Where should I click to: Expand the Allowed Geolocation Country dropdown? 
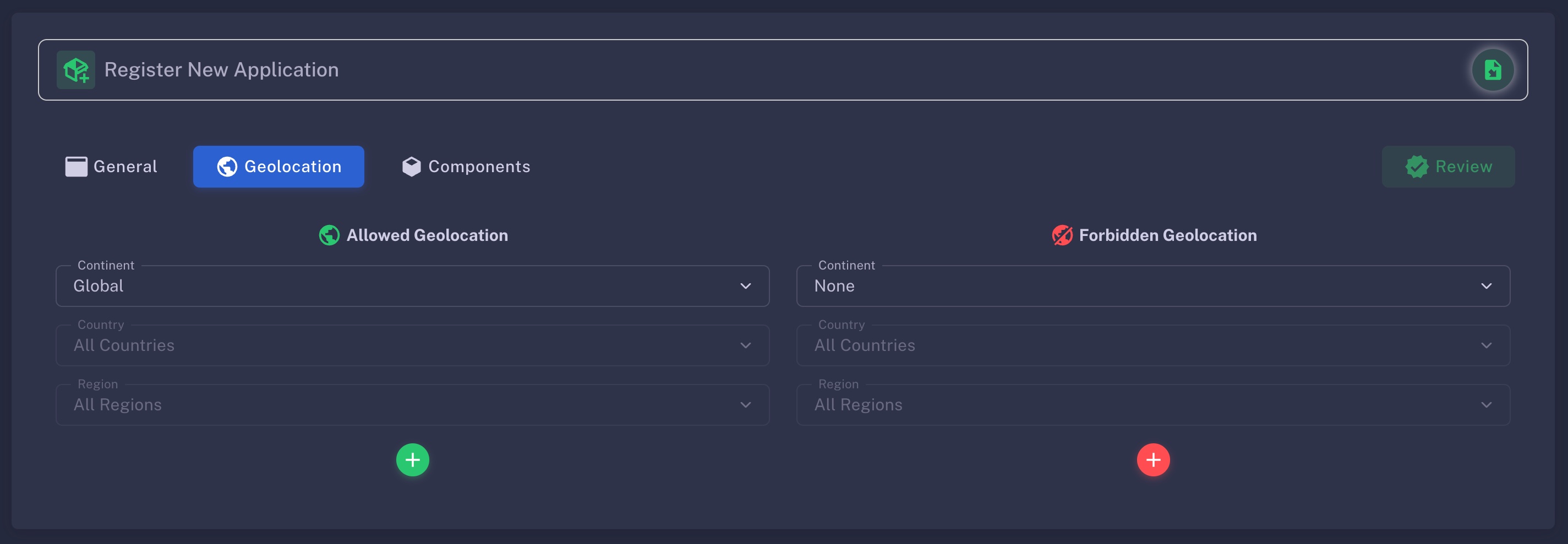click(x=412, y=345)
